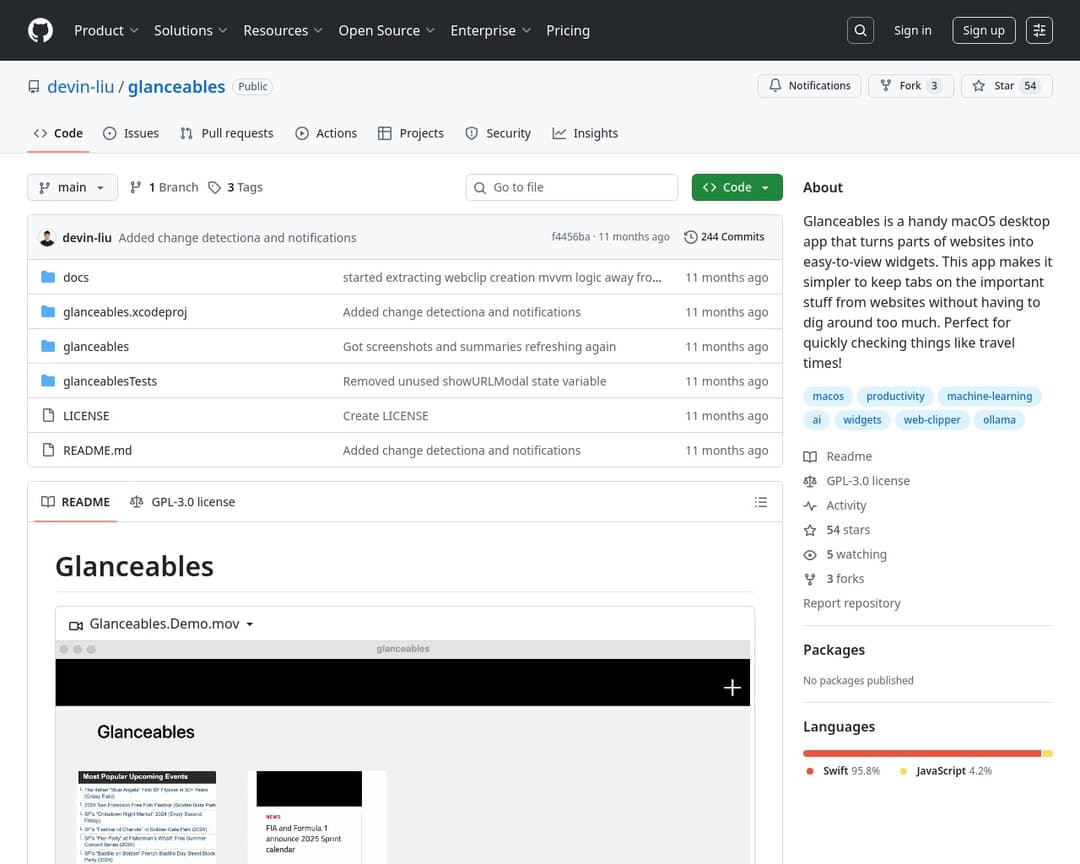Click the GitHub logo icon
1080x864 pixels.
(40, 30)
